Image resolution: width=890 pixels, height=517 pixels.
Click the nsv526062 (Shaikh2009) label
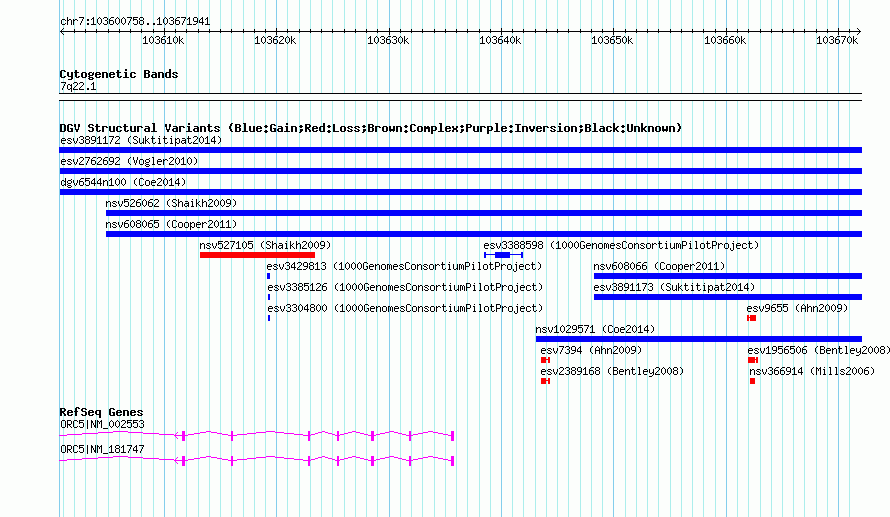tap(171, 203)
